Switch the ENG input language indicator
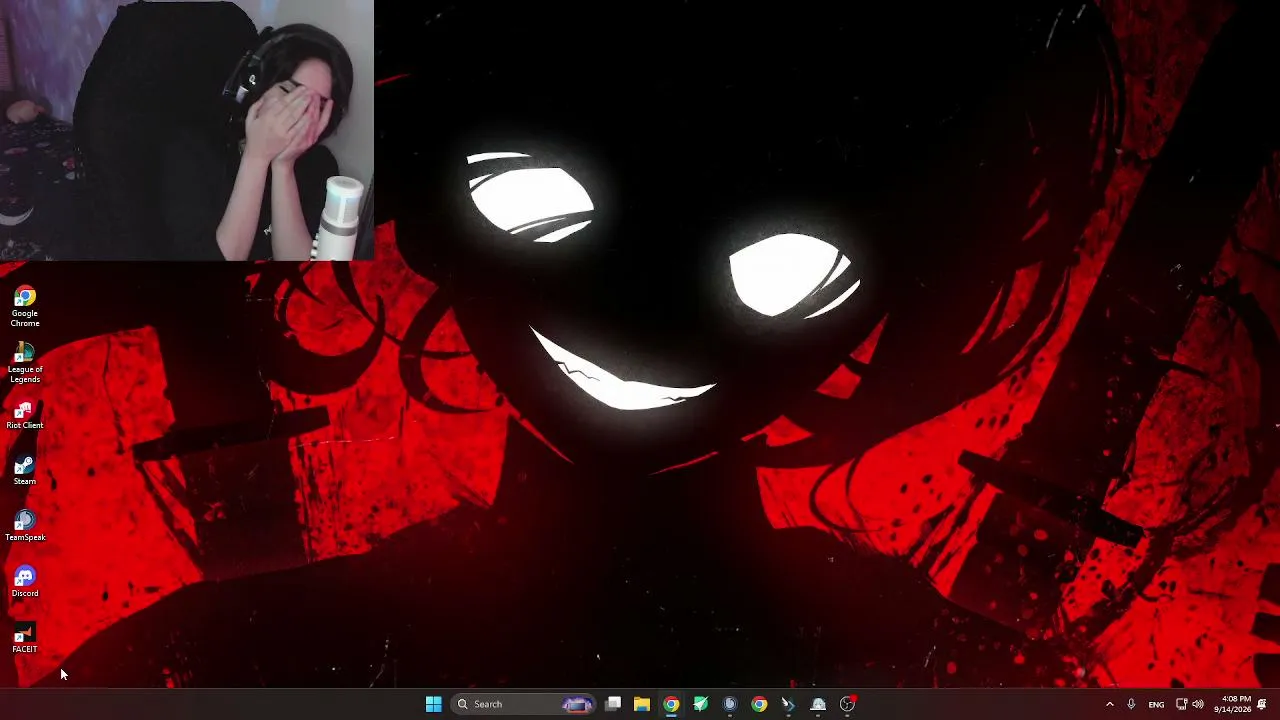 coord(1156,704)
